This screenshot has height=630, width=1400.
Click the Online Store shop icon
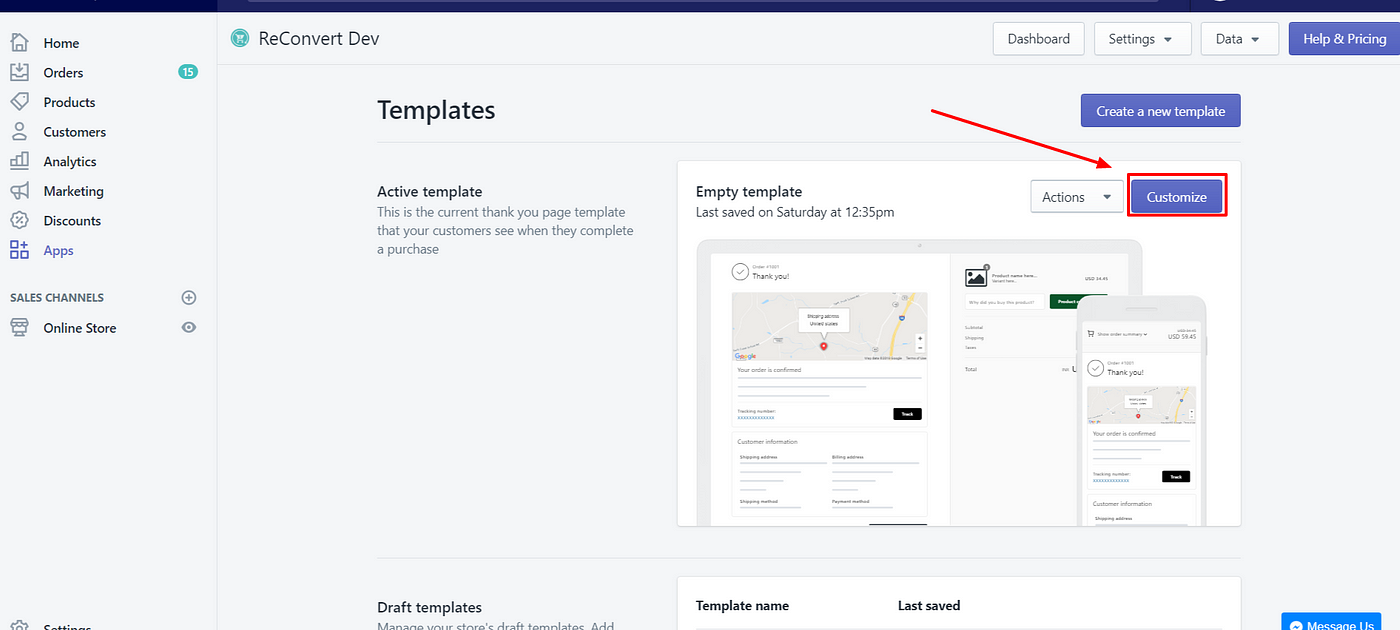(x=19, y=327)
